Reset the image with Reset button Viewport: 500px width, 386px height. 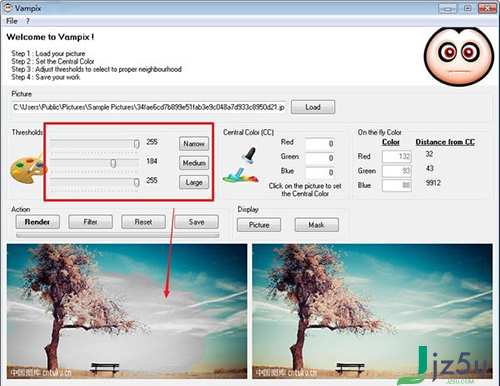pyautogui.click(x=143, y=222)
